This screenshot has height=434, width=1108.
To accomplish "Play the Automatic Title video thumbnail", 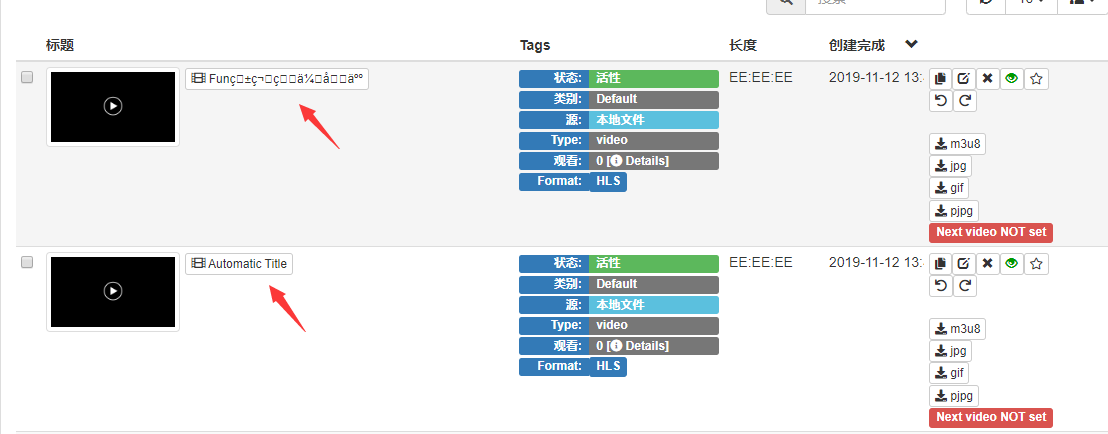I will [x=113, y=291].
